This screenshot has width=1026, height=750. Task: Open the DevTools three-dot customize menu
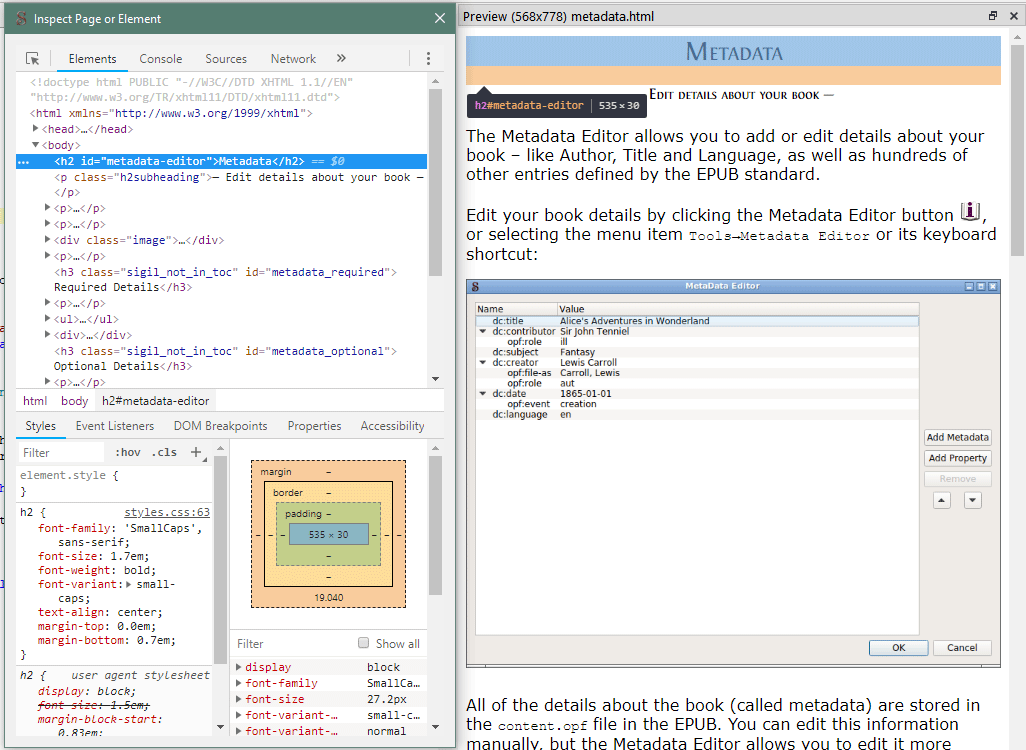click(428, 58)
